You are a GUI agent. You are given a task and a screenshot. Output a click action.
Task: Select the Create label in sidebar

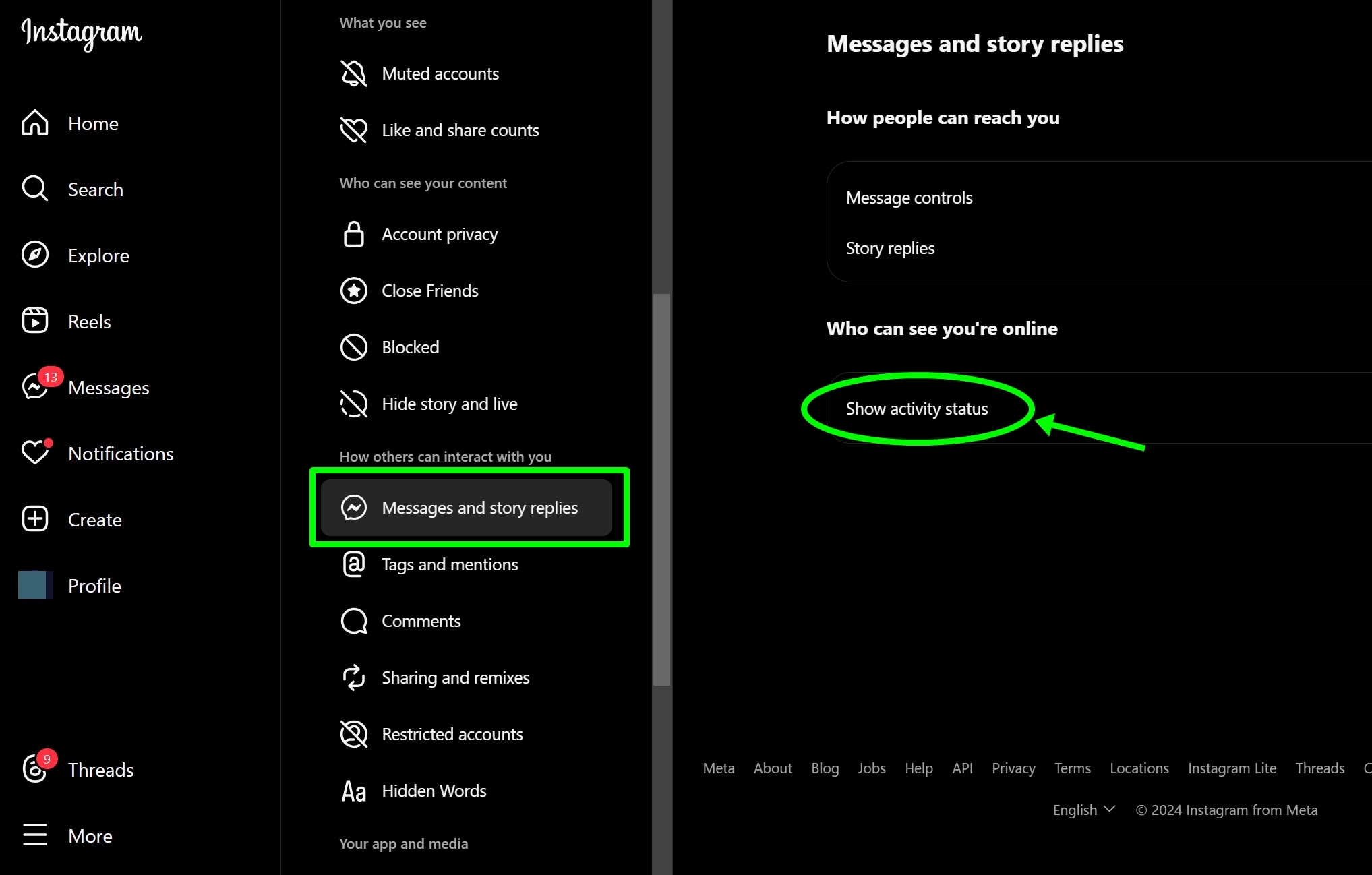point(95,520)
